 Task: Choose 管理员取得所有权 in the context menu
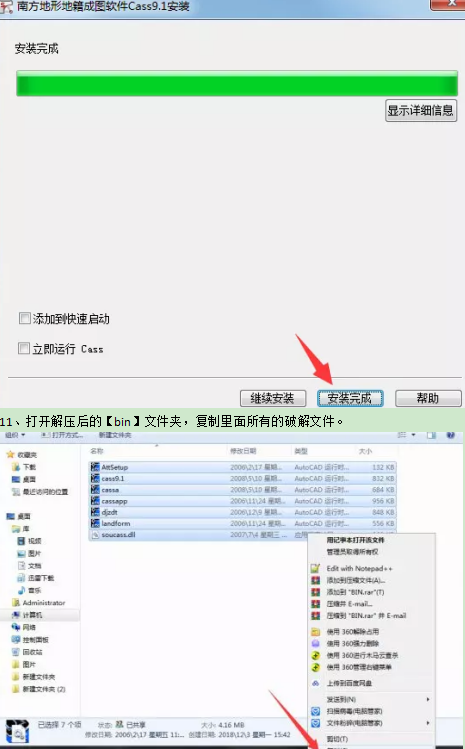click(x=352, y=552)
